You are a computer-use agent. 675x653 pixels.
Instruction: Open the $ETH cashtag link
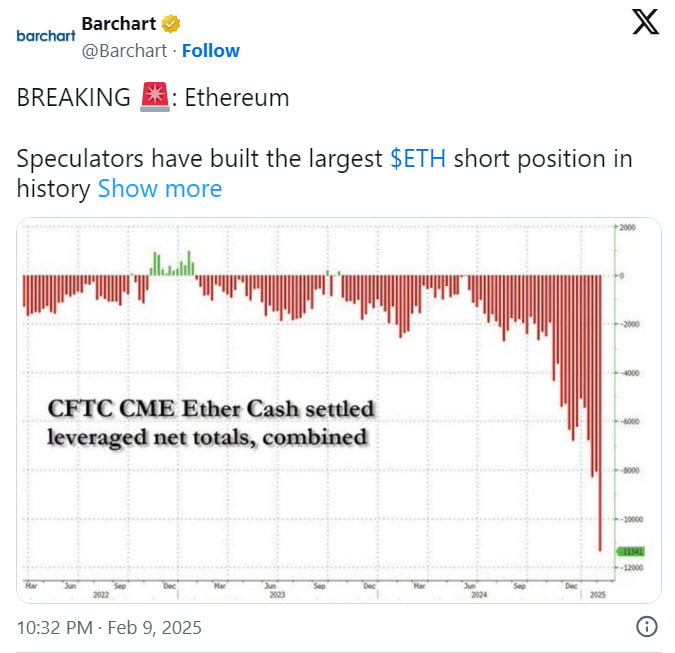click(419, 159)
